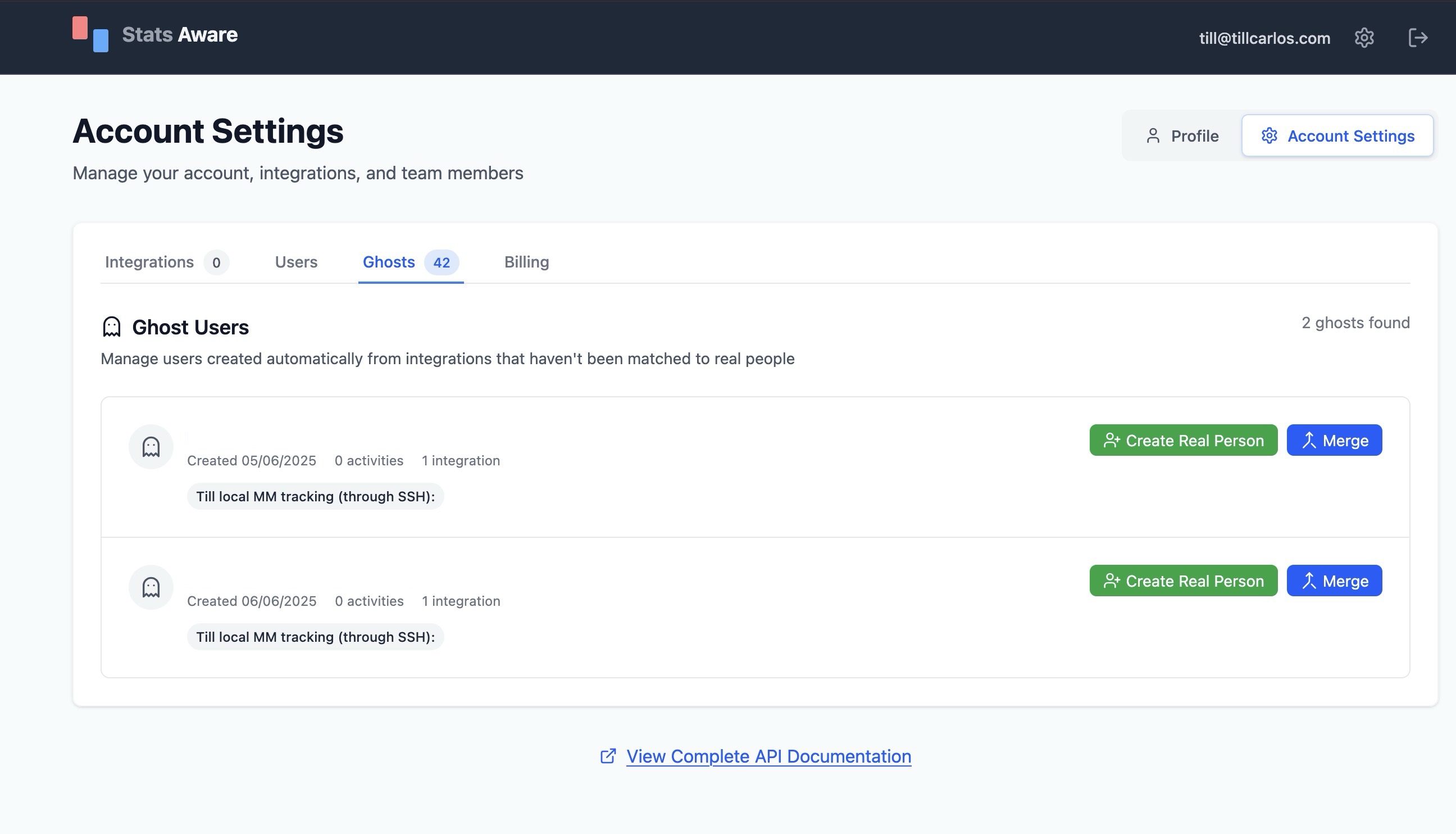The width and height of the screenshot is (1456, 834).
Task: Click the ghost avatar for 06/06/2025 entry
Action: tap(151, 587)
